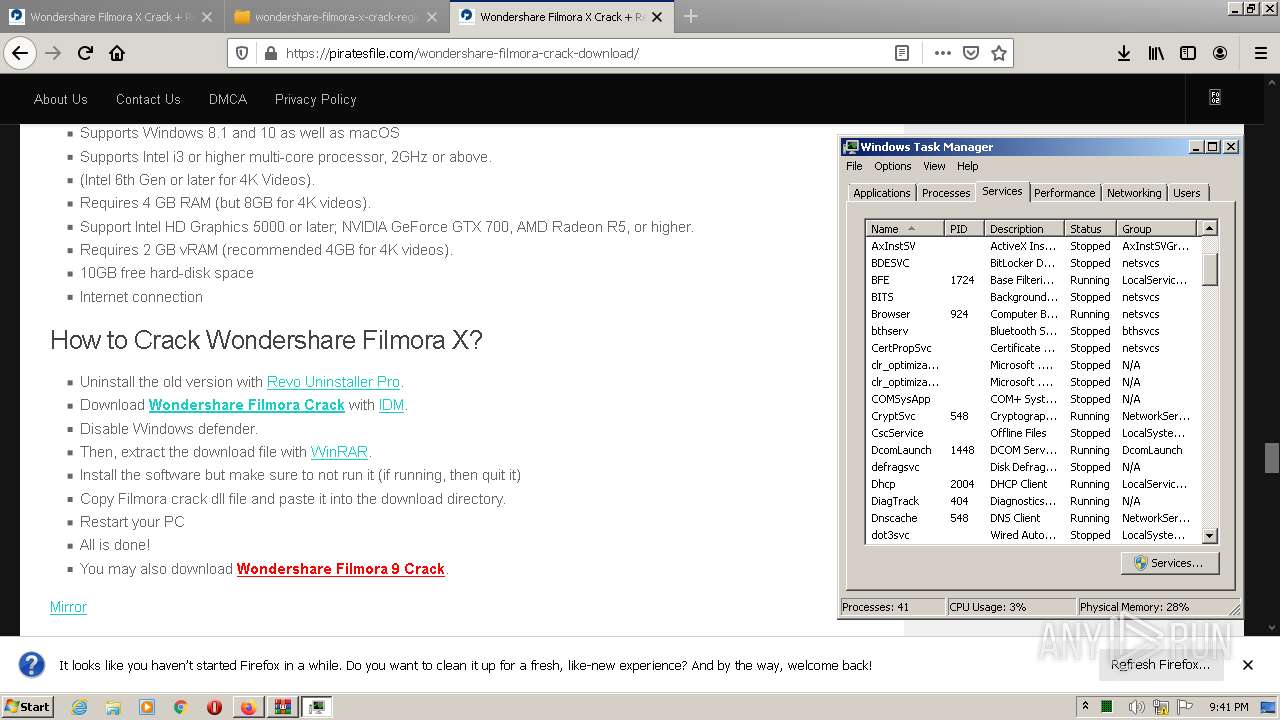Click the Firefox forward arrow

[53, 53]
